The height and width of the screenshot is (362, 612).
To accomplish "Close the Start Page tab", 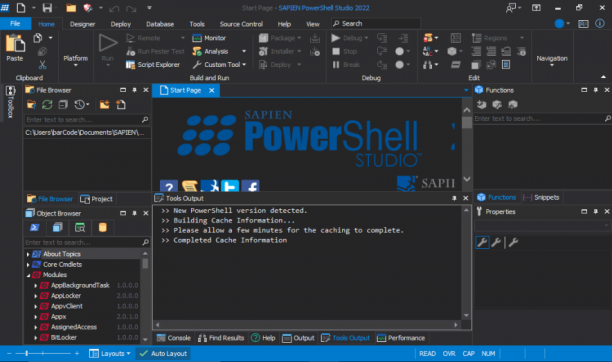I will tap(212, 90).
